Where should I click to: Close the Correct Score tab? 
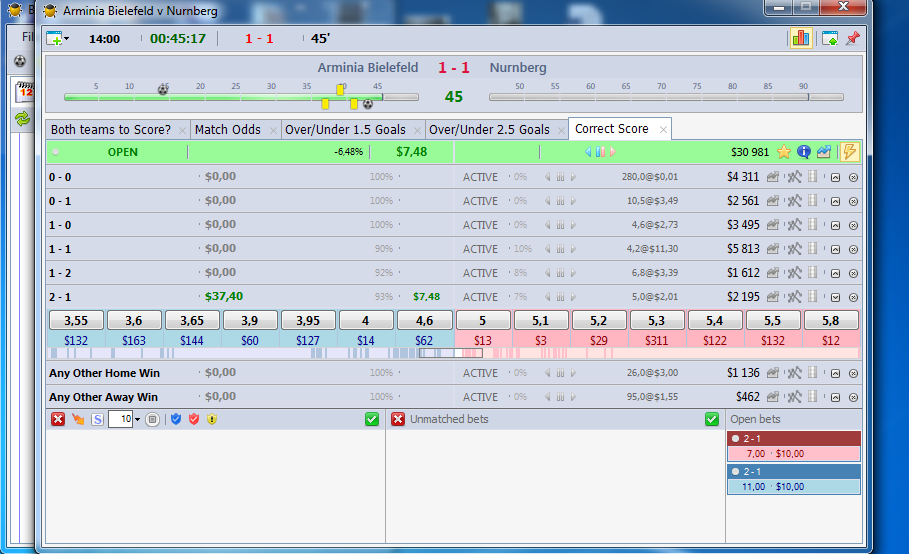click(663, 130)
